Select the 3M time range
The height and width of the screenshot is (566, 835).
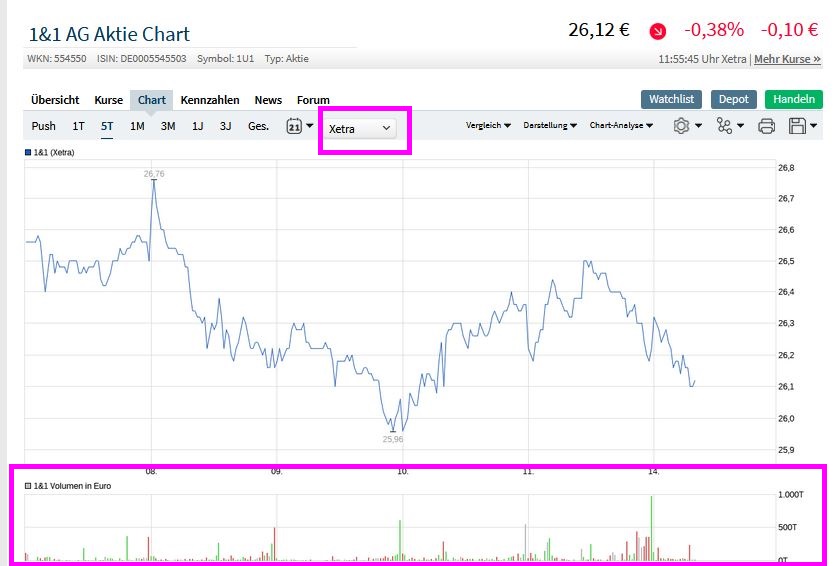click(168, 126)
